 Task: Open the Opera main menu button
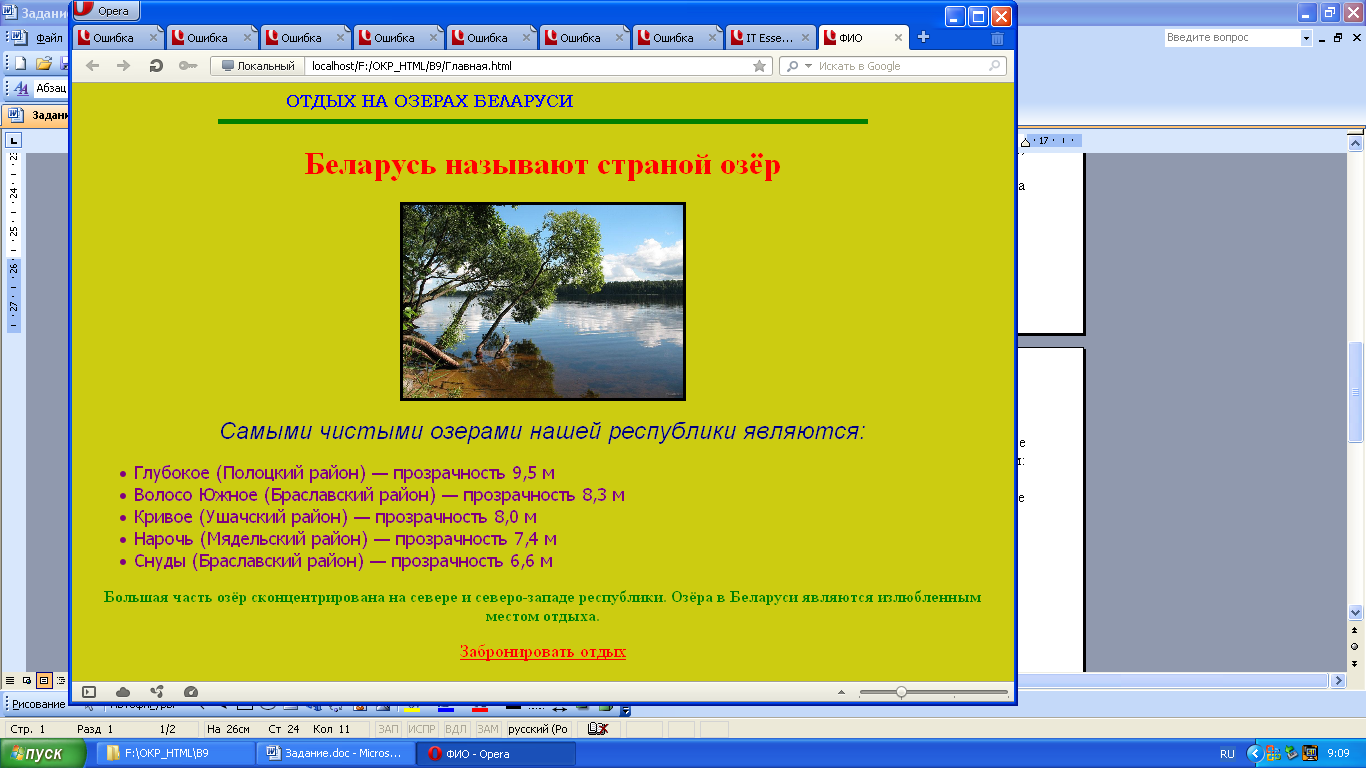(106, 10)
